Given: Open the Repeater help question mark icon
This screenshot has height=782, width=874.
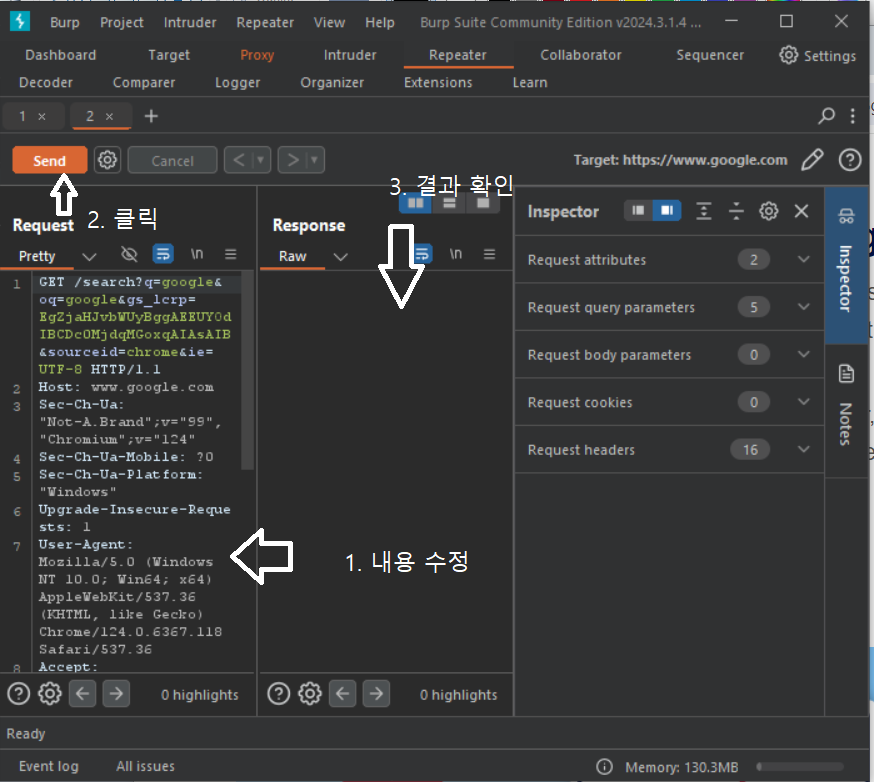Looking at the screenshot, I should [x=849, y=160].
